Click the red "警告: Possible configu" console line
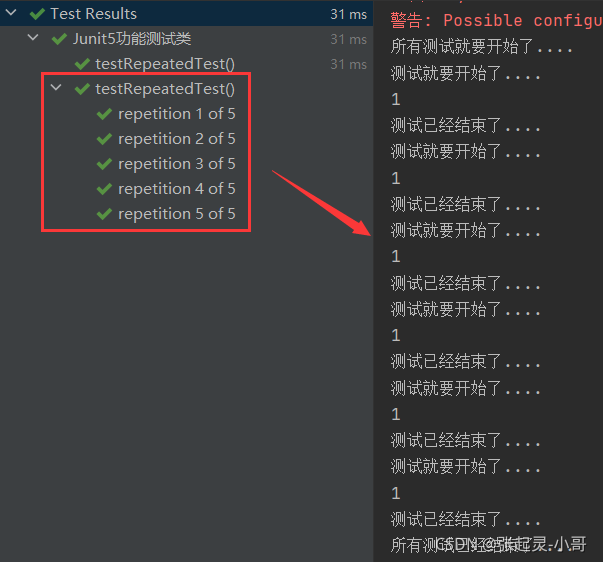Image resolution: width=603 pixels, height=562 pixels. pyautogui.click(x=495, y=20)
